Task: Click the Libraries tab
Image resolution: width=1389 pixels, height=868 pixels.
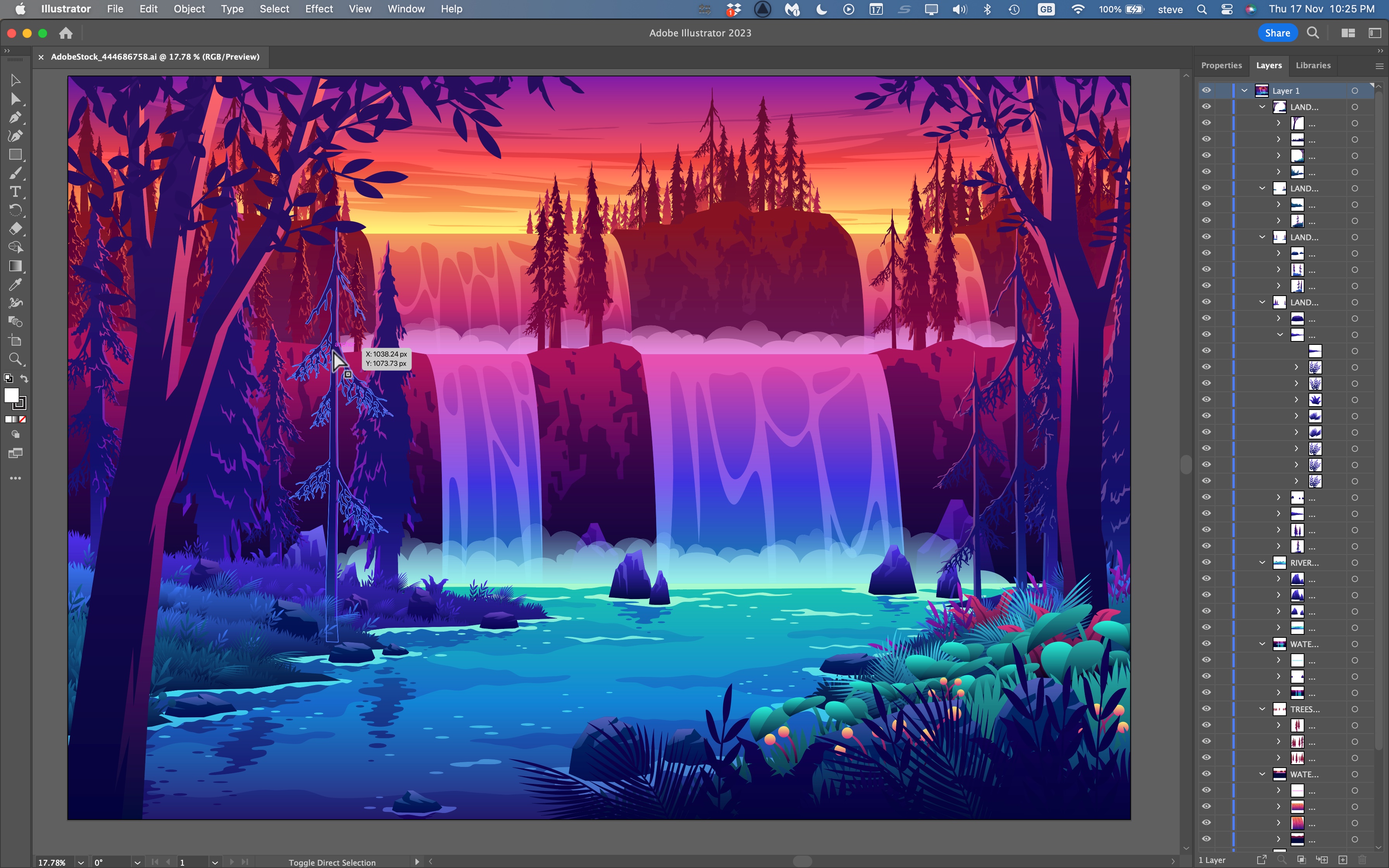Action: [1313, 65]
